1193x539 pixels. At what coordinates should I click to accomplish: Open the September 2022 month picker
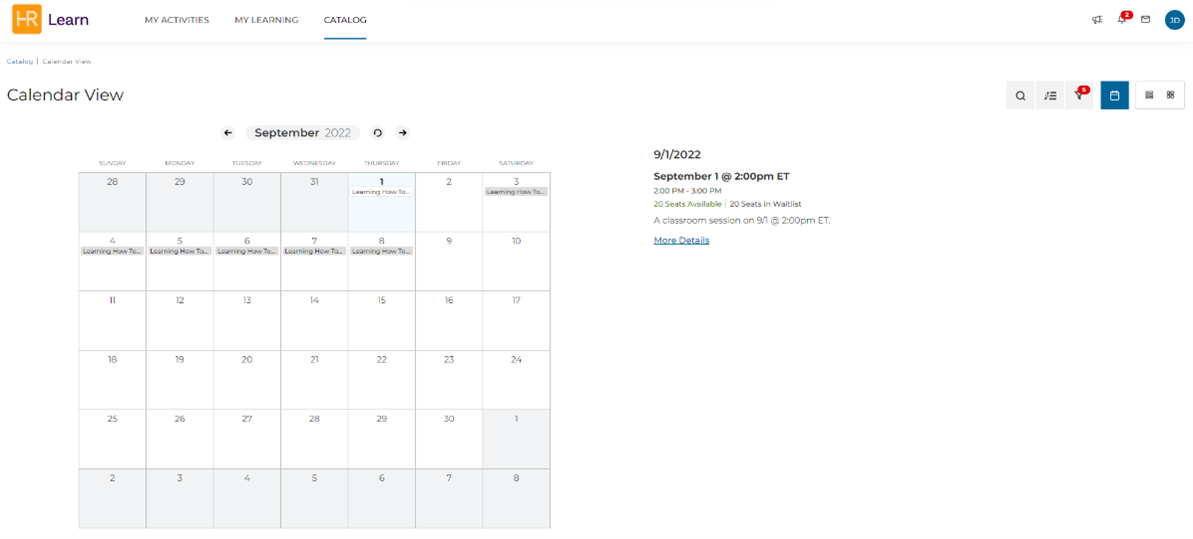pos(302,132)
